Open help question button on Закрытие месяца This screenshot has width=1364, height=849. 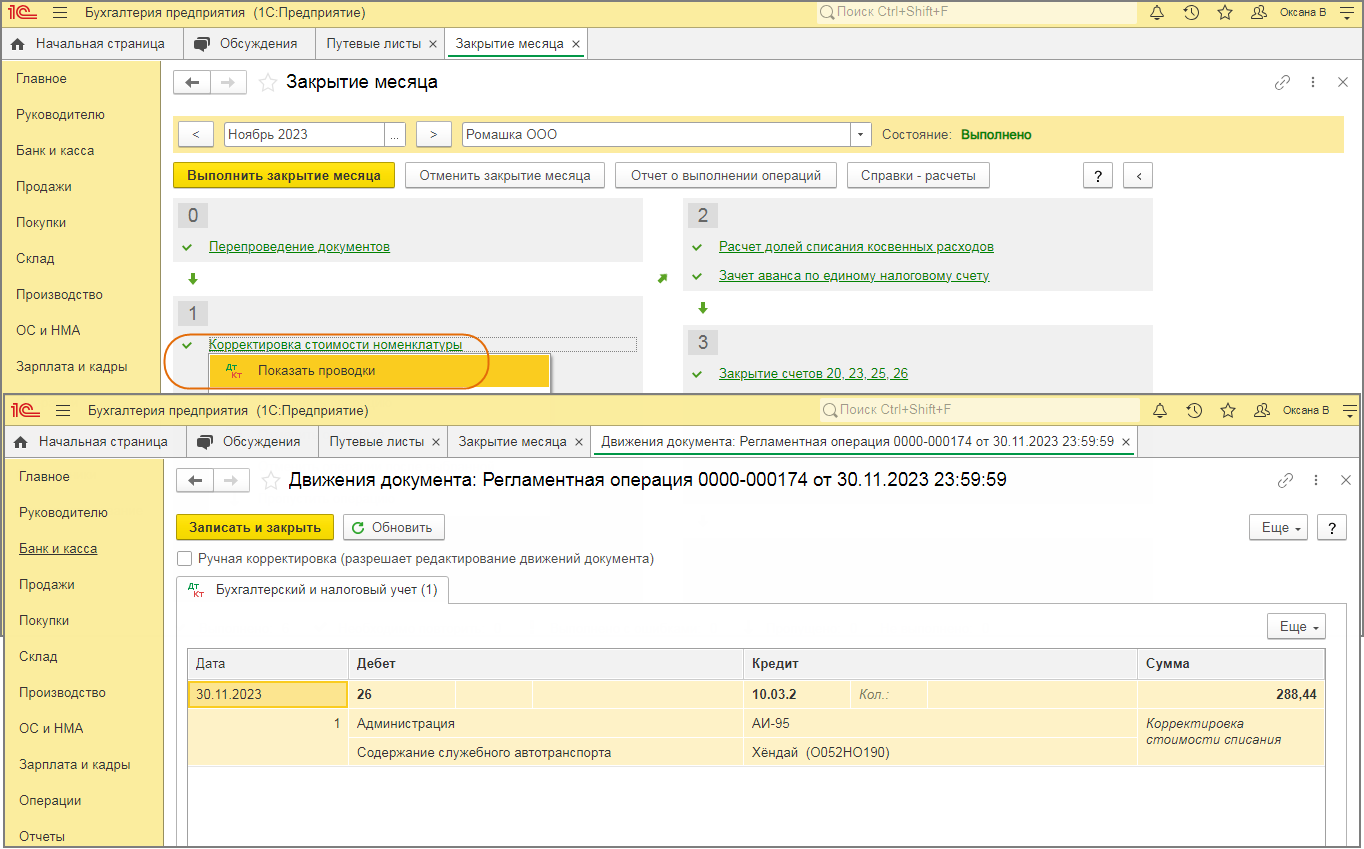pos(1098,176)
